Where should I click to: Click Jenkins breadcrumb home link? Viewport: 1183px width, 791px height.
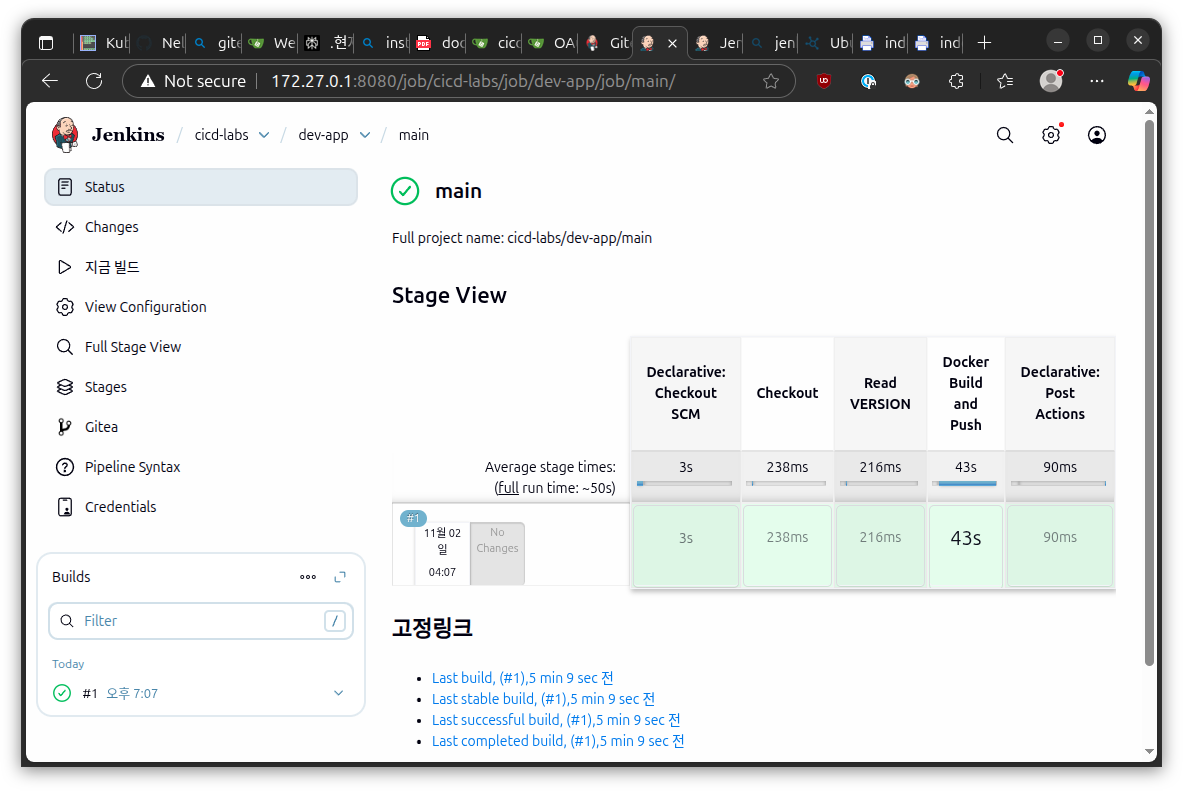(128, 135)
